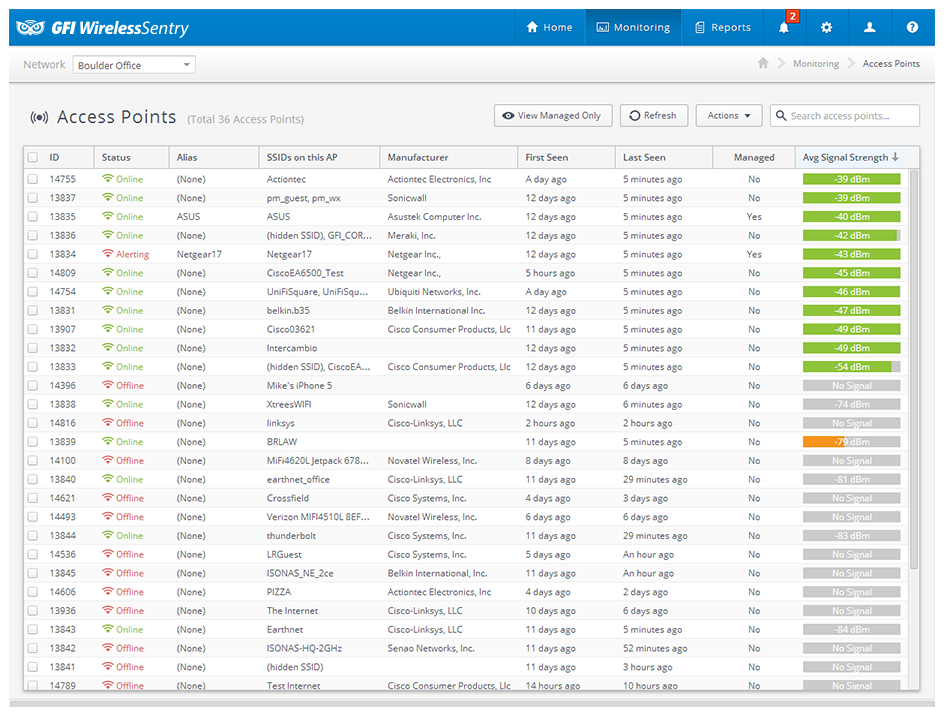
Task: Click the offline wifi icon for 14816
Action: [x=108, y=423]
